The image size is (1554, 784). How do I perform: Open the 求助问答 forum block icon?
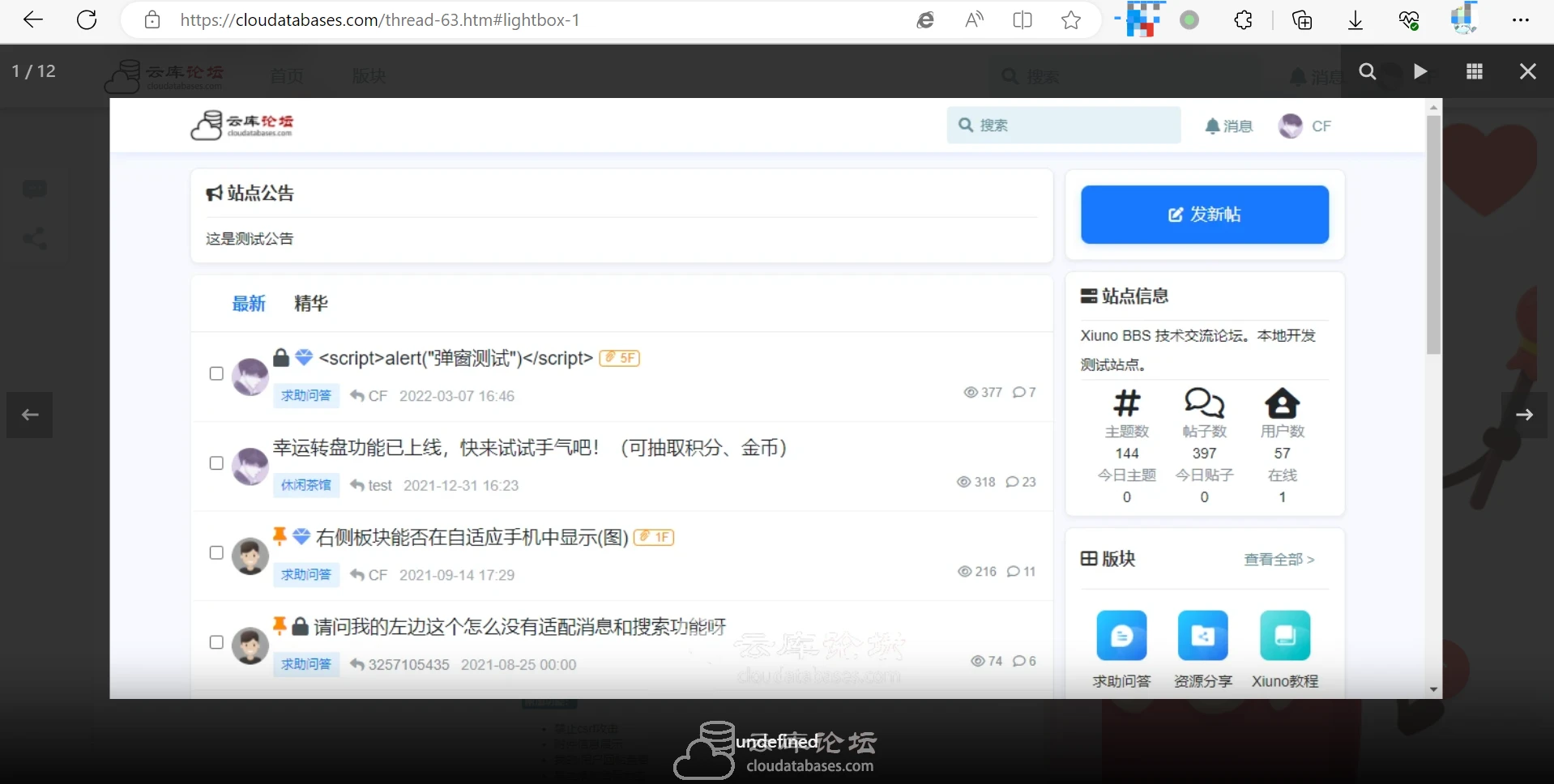click(x=1121, y=636)
